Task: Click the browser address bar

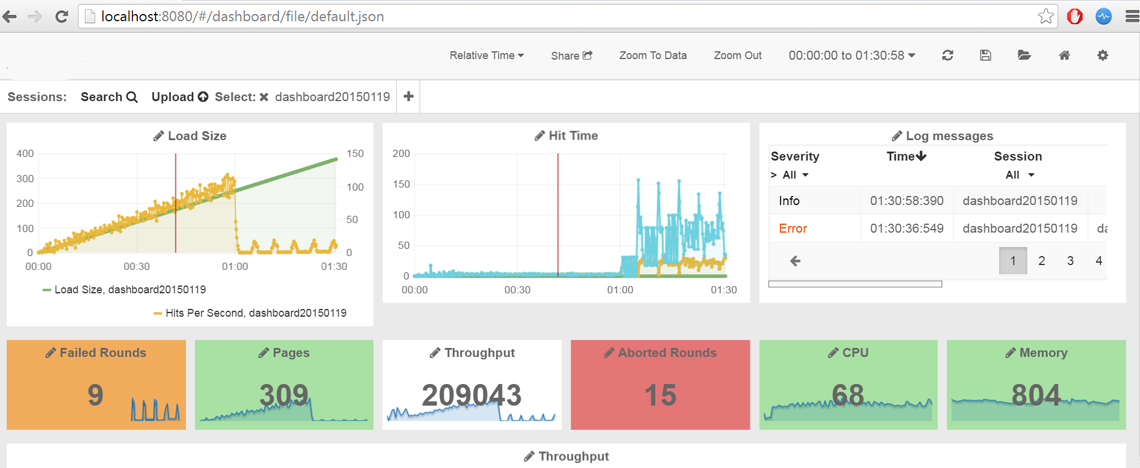Action: point(567,16)
